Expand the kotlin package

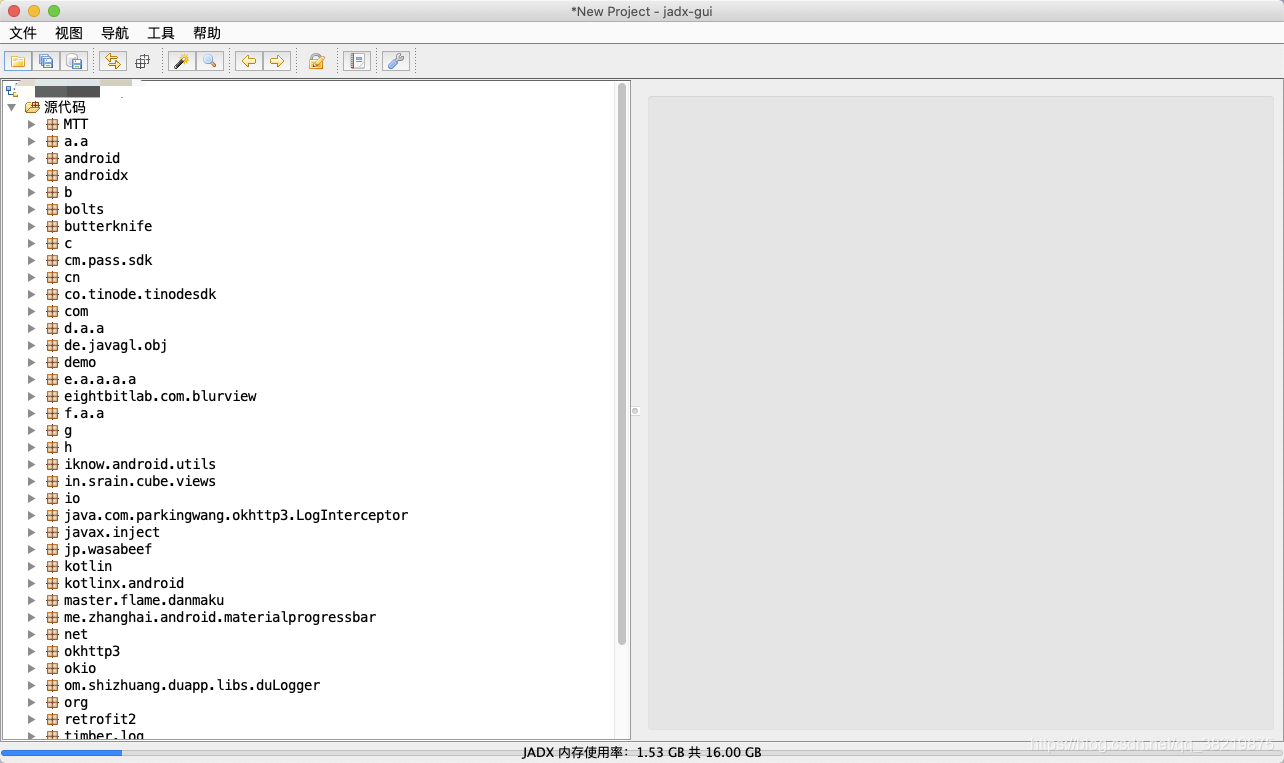tap(31, 566)
